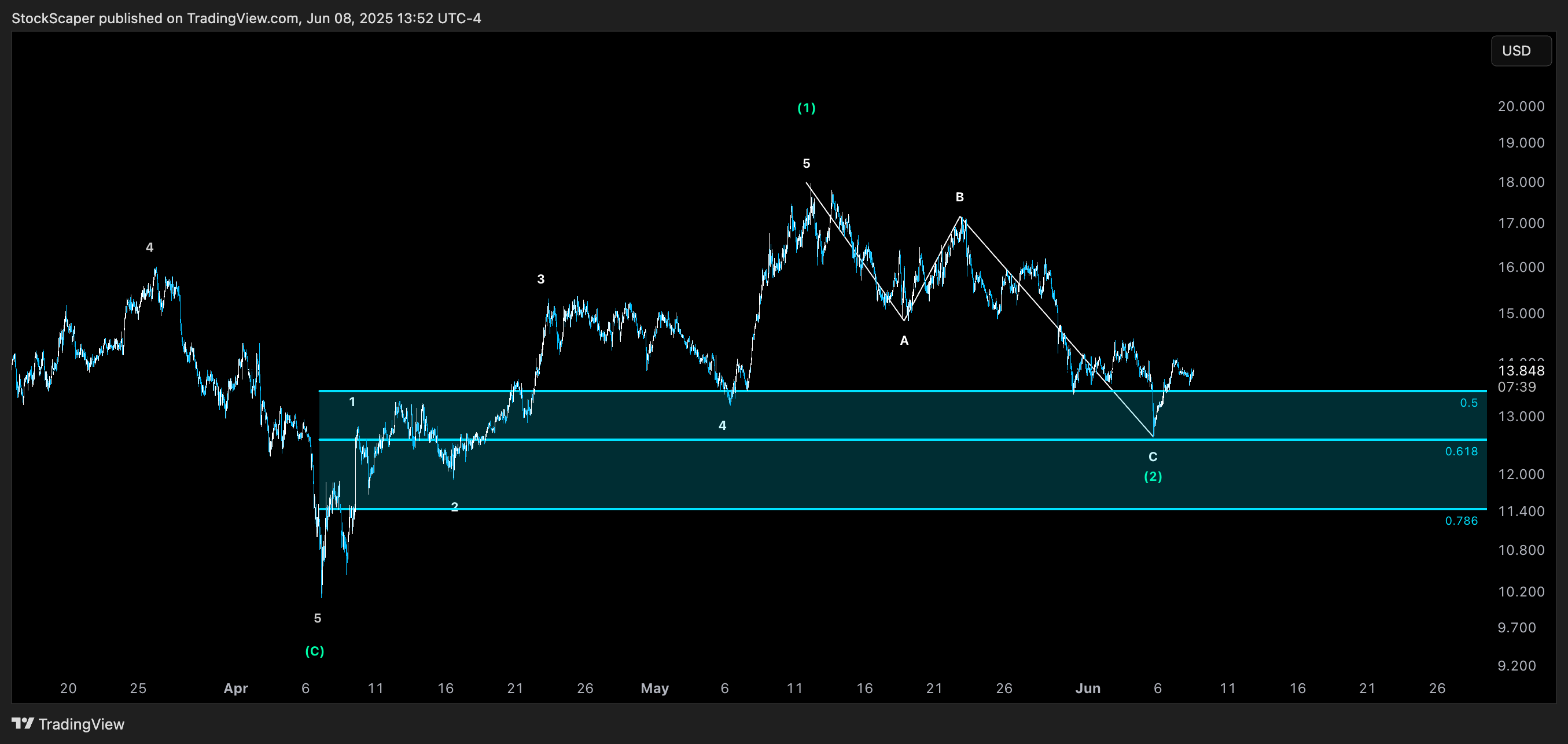The image size is (1568, 744).
Task: Click the 15.000 price axis label
Action: click(1521, 314)
